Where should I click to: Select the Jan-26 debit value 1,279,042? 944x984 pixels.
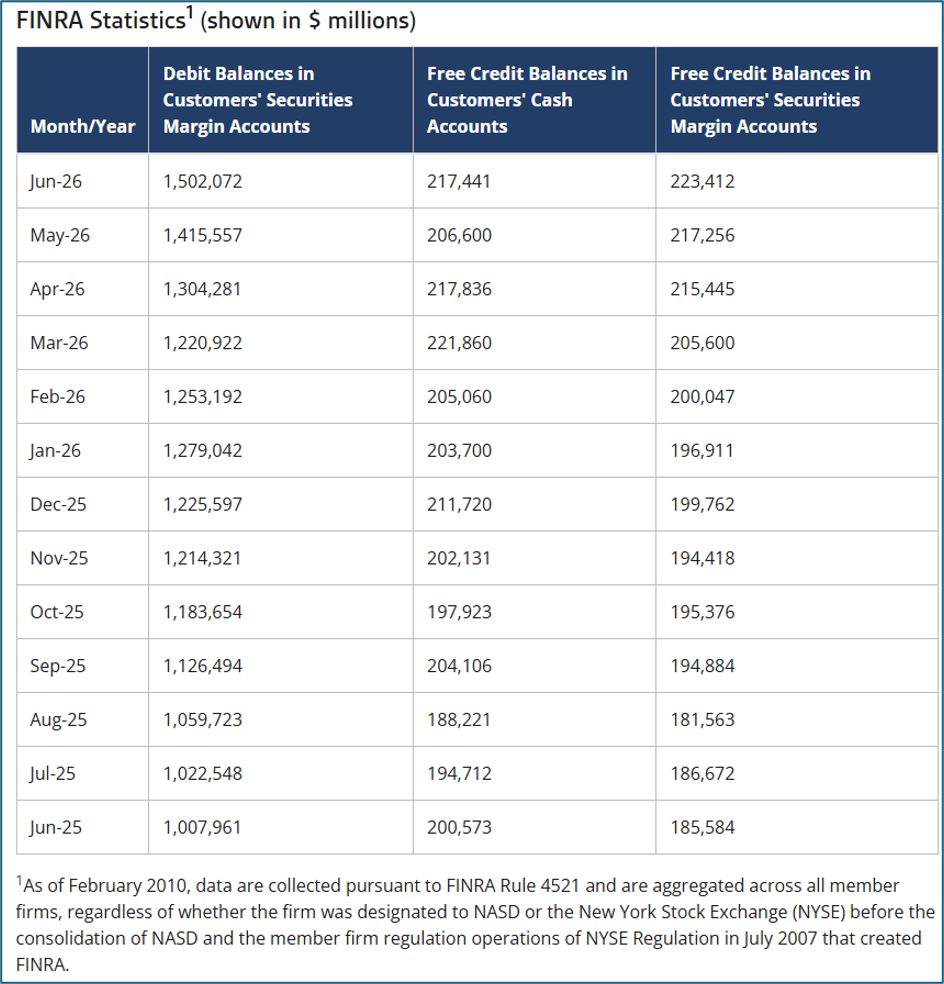(x=202, y=451)
